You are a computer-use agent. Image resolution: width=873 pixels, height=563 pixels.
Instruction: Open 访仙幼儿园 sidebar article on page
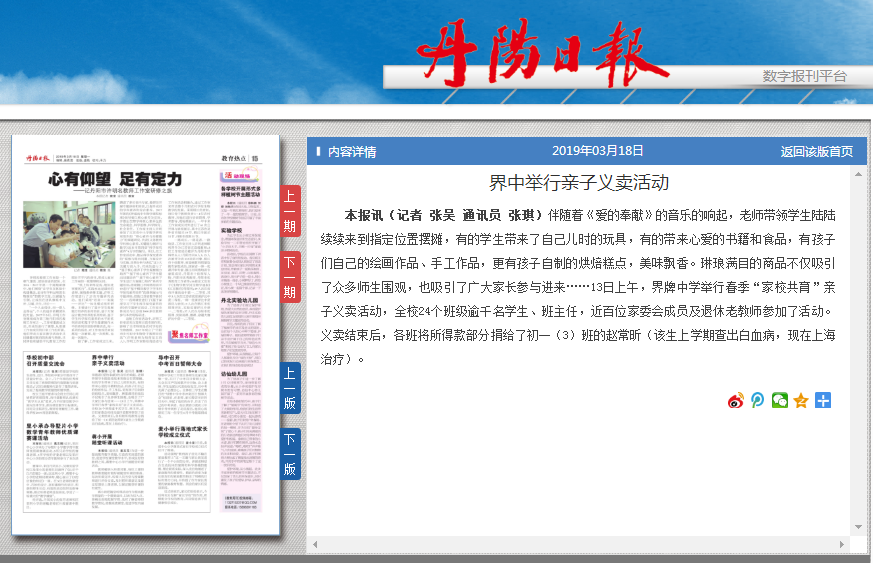(x=234, y=374)
